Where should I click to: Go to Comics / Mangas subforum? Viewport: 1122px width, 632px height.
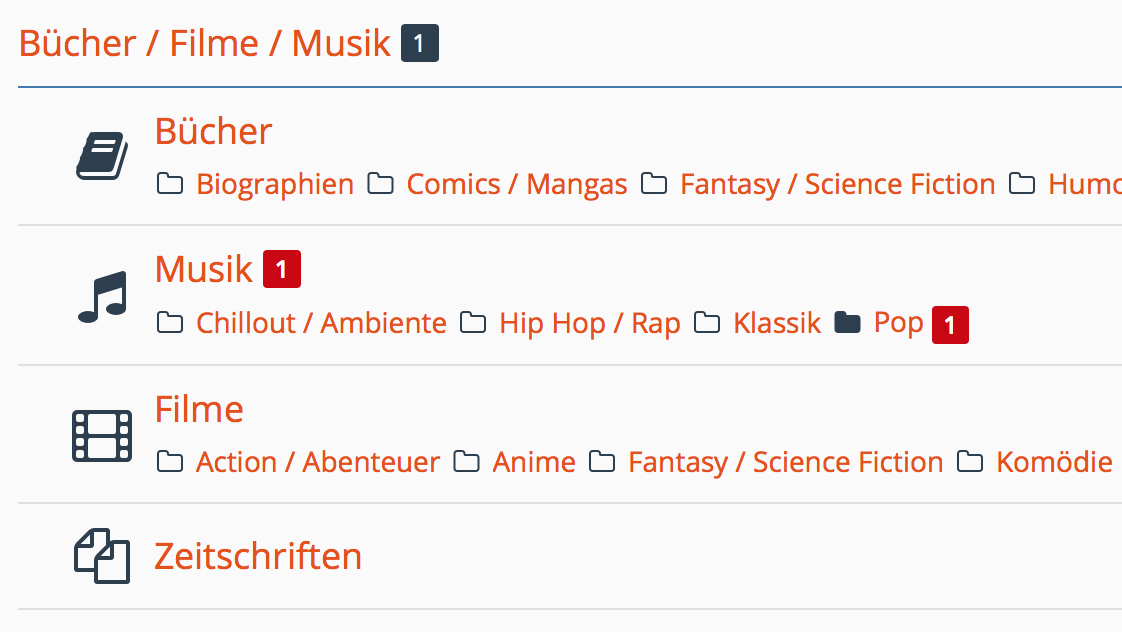(517, 184)
